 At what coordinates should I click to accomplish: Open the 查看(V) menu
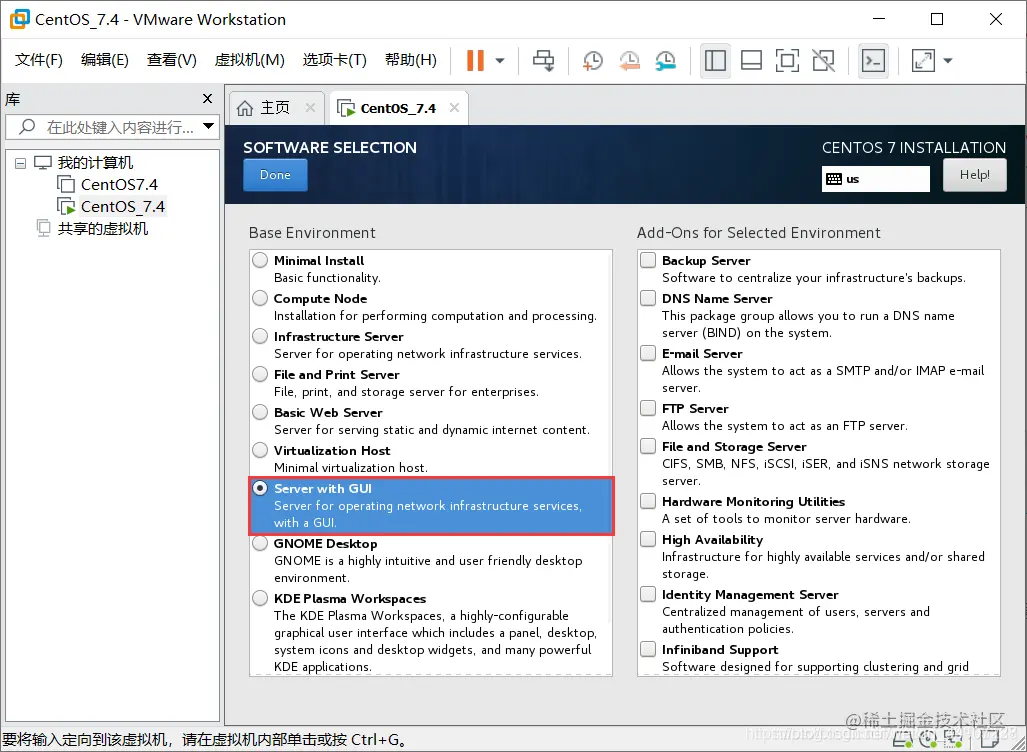click(x=172, y=60)
